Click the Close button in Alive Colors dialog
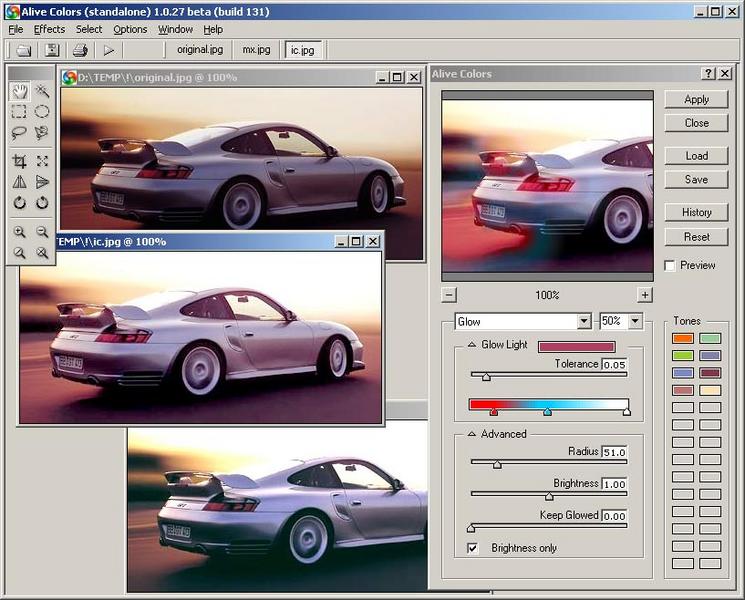The width and height of the screenshot is (745, 600). (x=696, y=123)
